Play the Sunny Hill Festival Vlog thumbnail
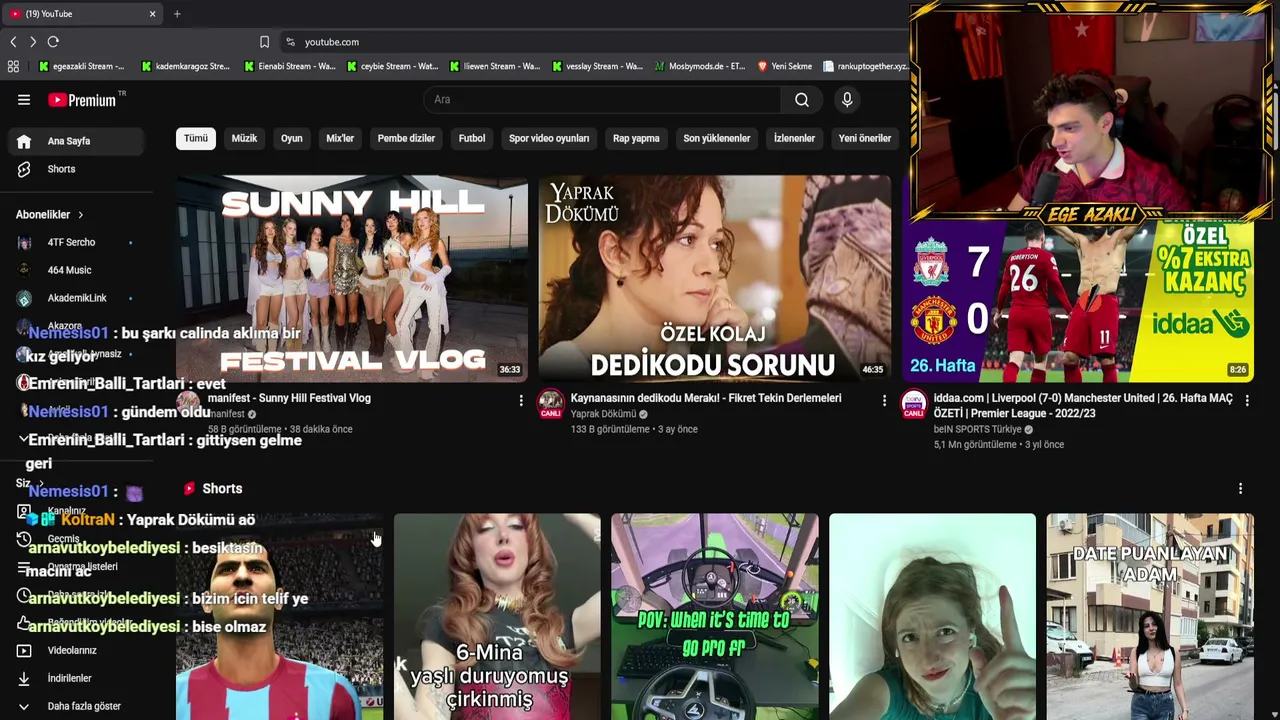 coord(352,279)
